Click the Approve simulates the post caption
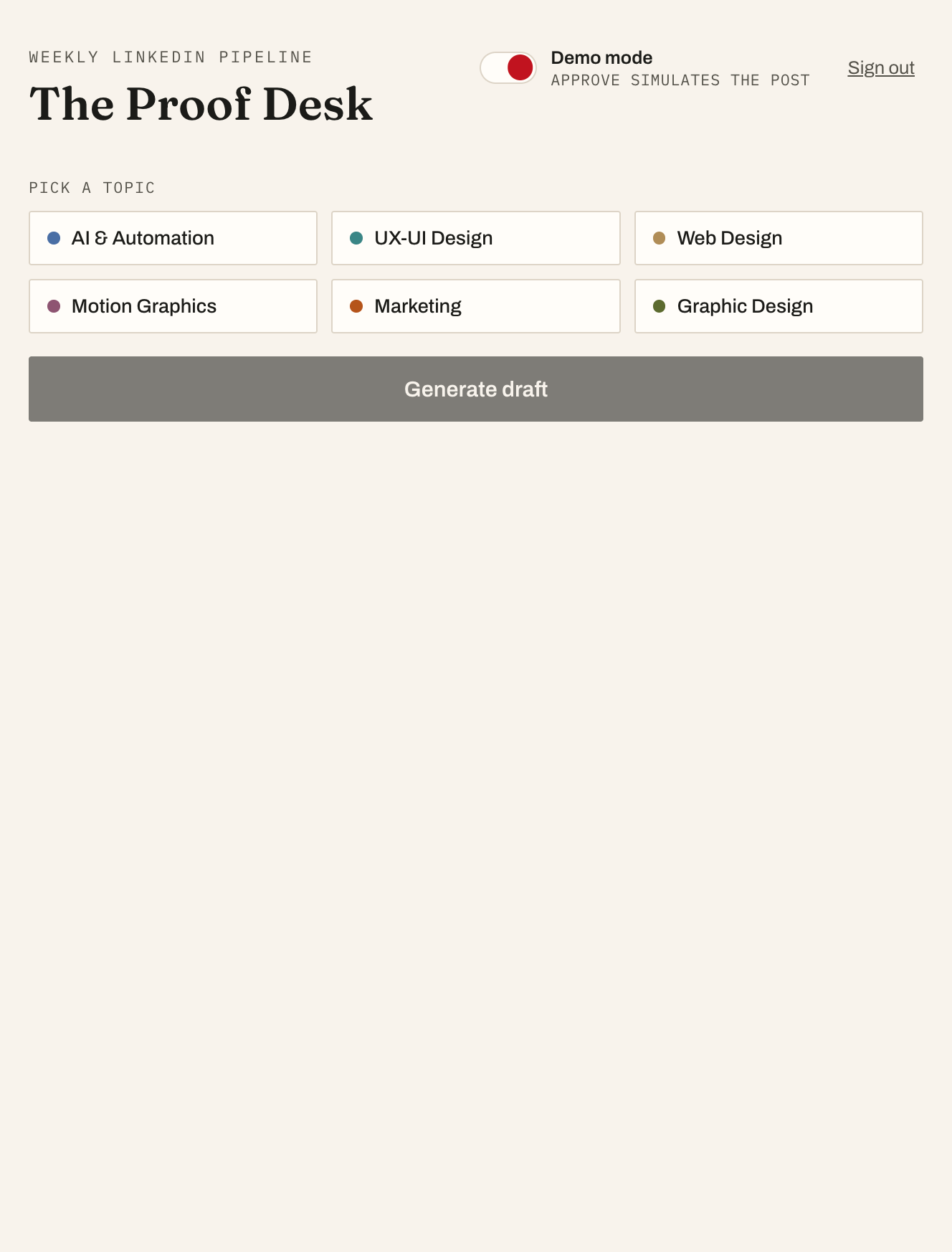 click(680, 80)
